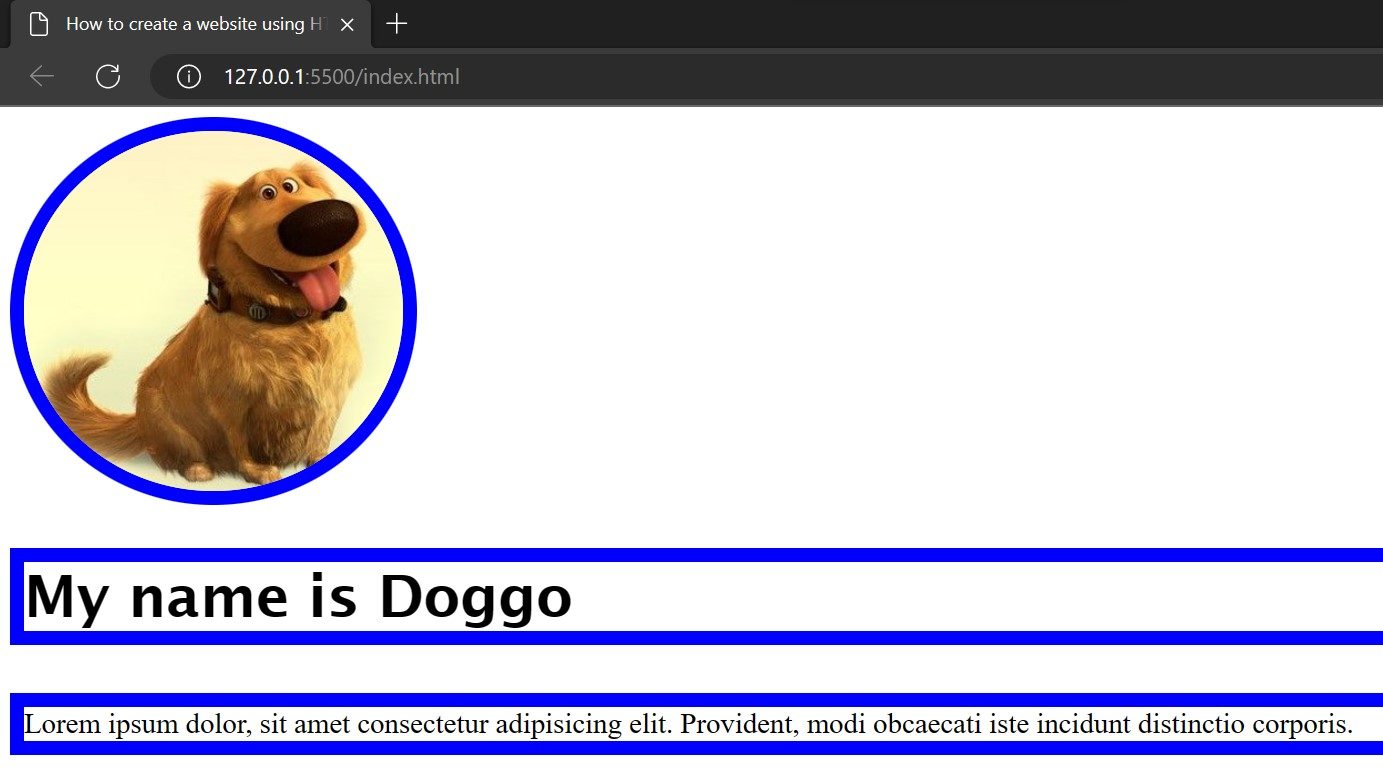Image resolution: width=1383 pixels, height=775 pixels.
Task: Select the circular Doggo profile picture
Action: (214, 310)
